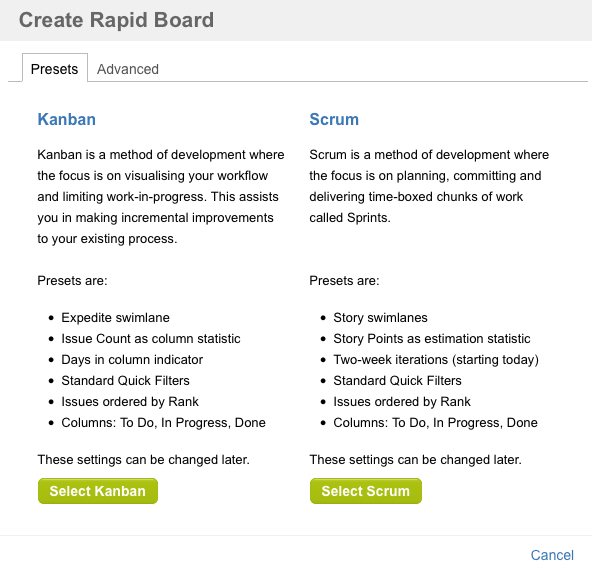Open the Presets tab
592x577 pixels.
point(55,68)
